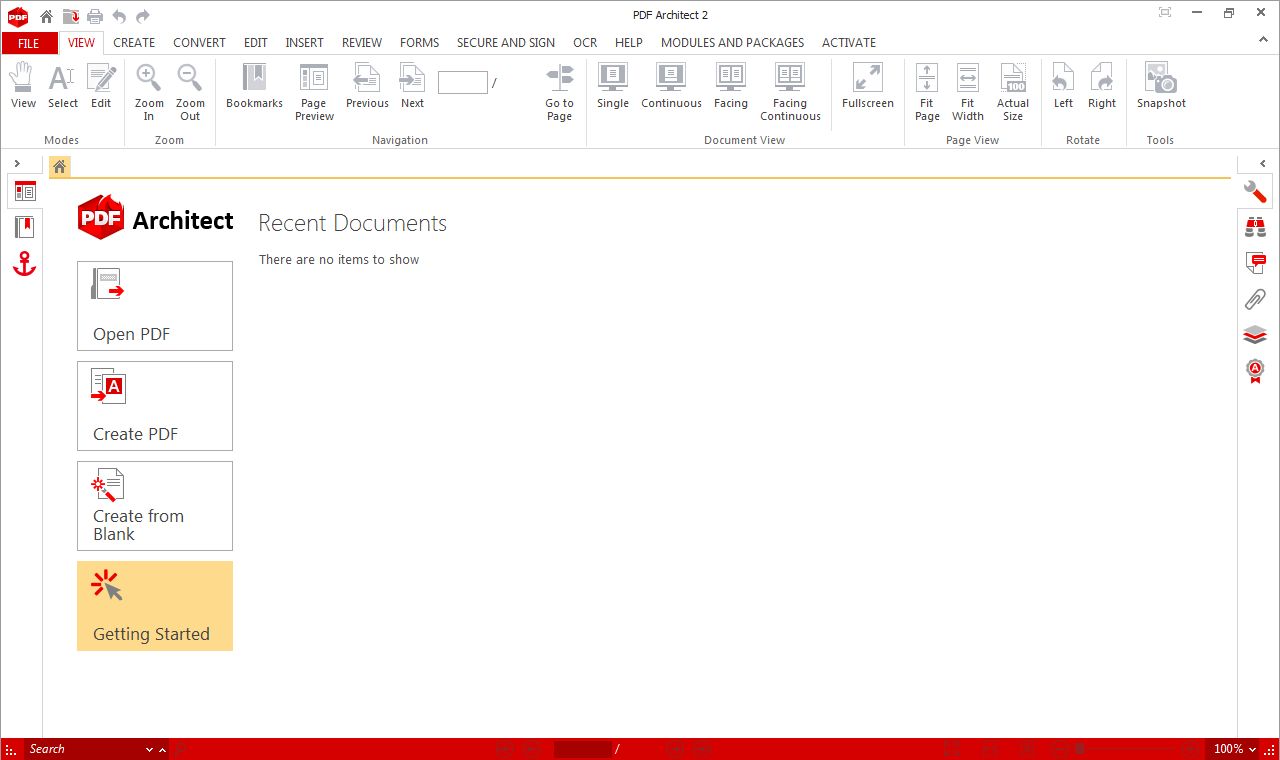The image size is (1280, 760).
Task: Rotate the page Left
Action: [x=1063, y=86]
